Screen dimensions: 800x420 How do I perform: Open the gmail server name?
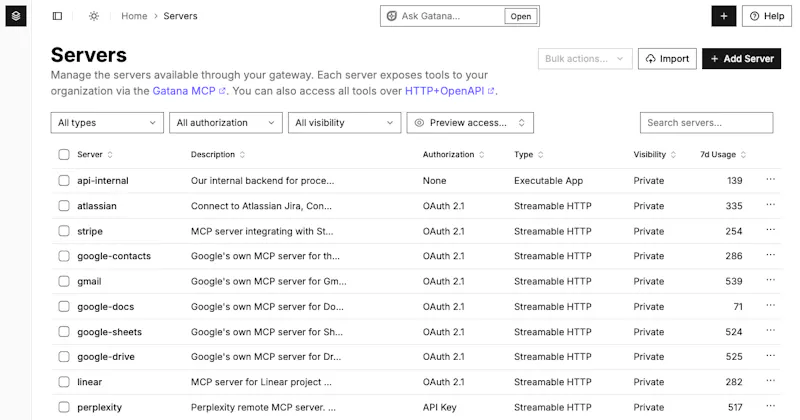89,281
